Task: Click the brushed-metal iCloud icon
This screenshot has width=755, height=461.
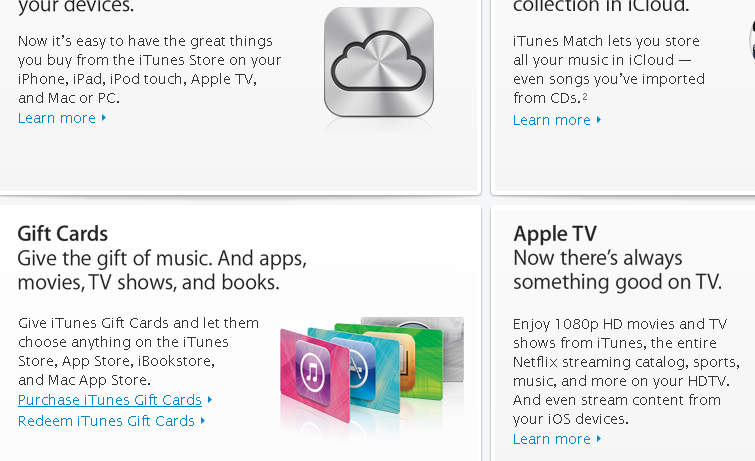Action: [x=379, y=62]
